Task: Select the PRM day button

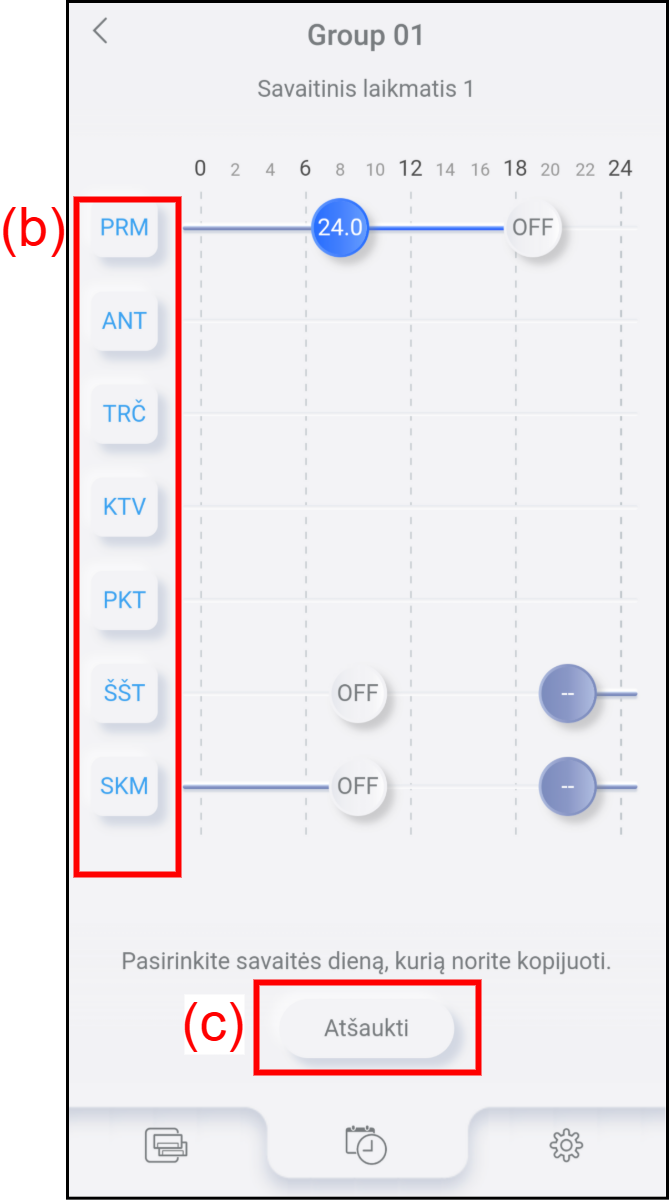Action: 125,228
